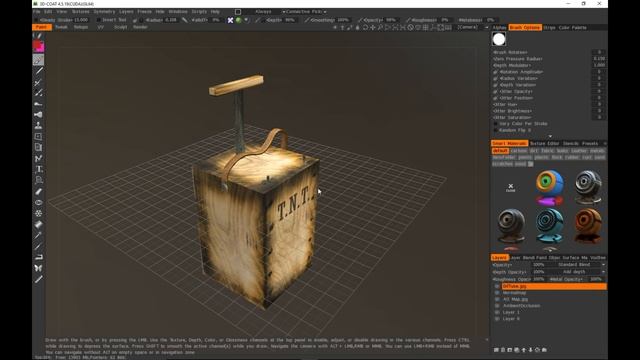Click the red foreground color swatch
This screenshot has height=360, width=640.
pyautogui.click(x=38, y=44)
